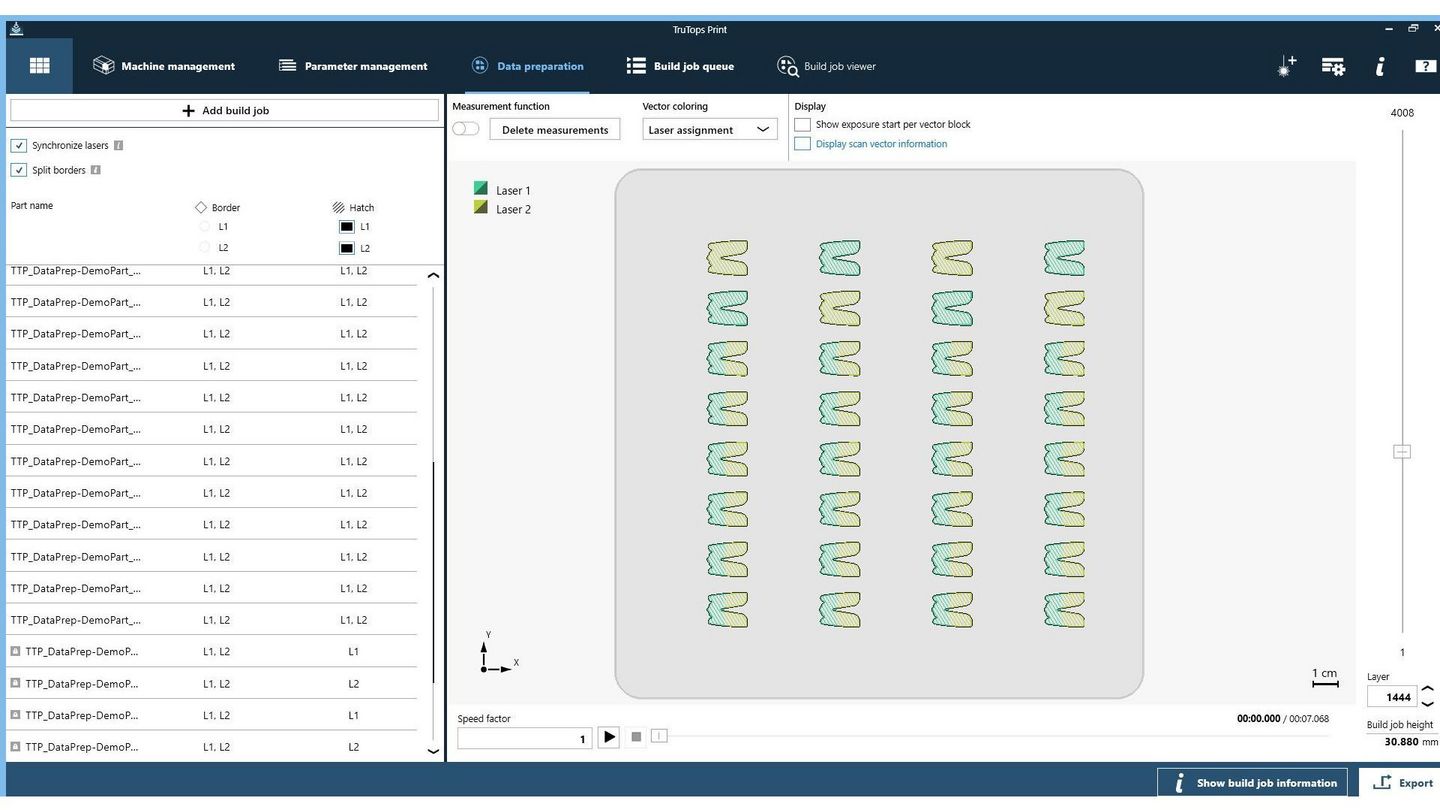Open the Build job queue tab
This screenshot has height=810, width=1440.
tap(680, 66)
